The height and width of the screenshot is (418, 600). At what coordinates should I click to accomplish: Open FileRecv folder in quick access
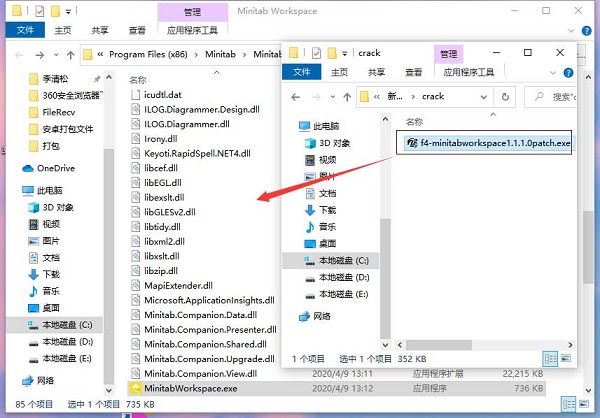coord(52,112)
